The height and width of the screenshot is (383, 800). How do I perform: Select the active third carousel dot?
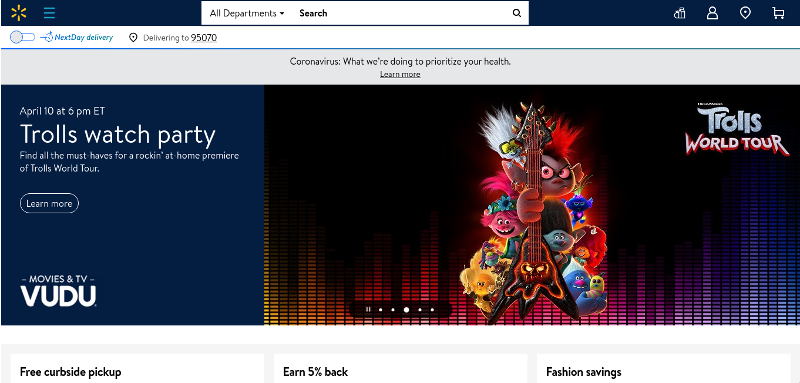(x=406, y=310)
